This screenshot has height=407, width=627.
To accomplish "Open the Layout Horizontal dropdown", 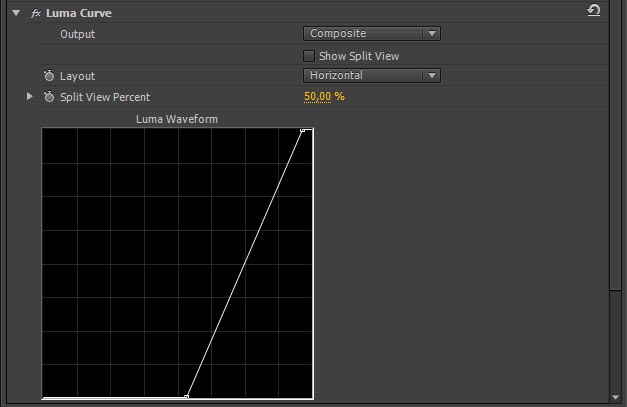I will pos(372,76).
